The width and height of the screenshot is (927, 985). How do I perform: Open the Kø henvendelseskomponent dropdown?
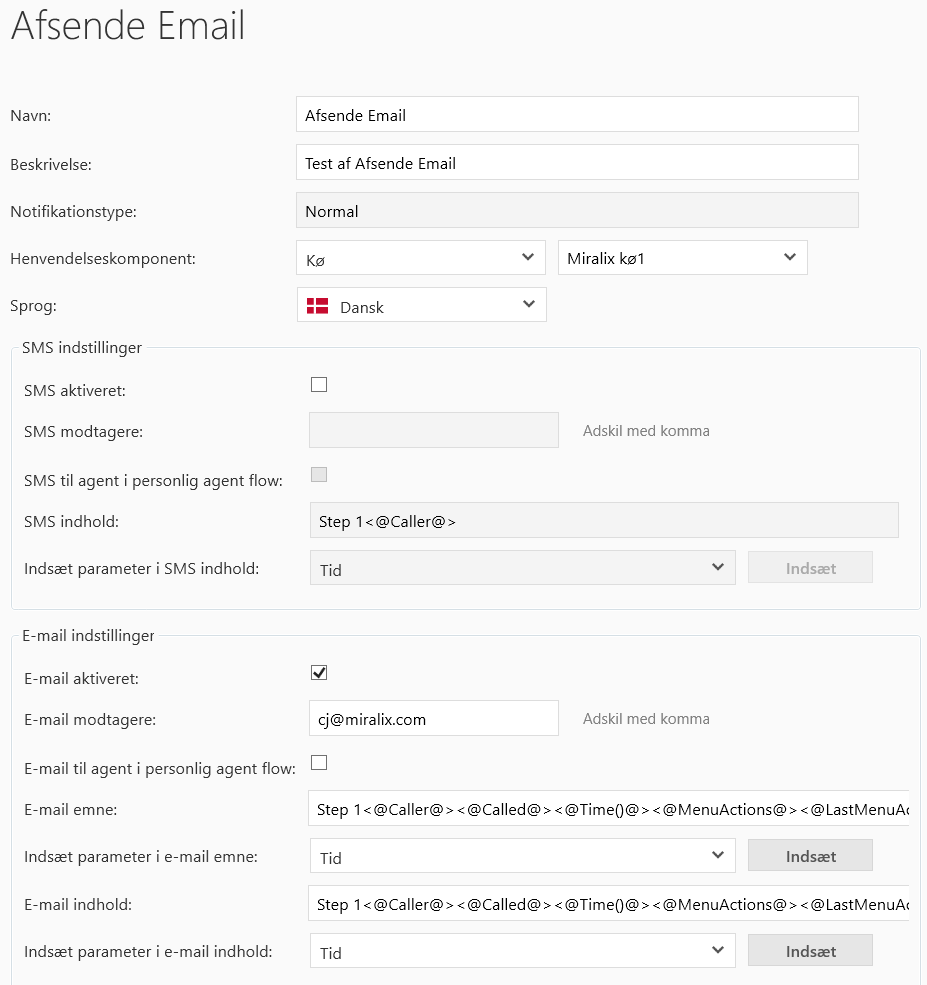coord(421,258)
